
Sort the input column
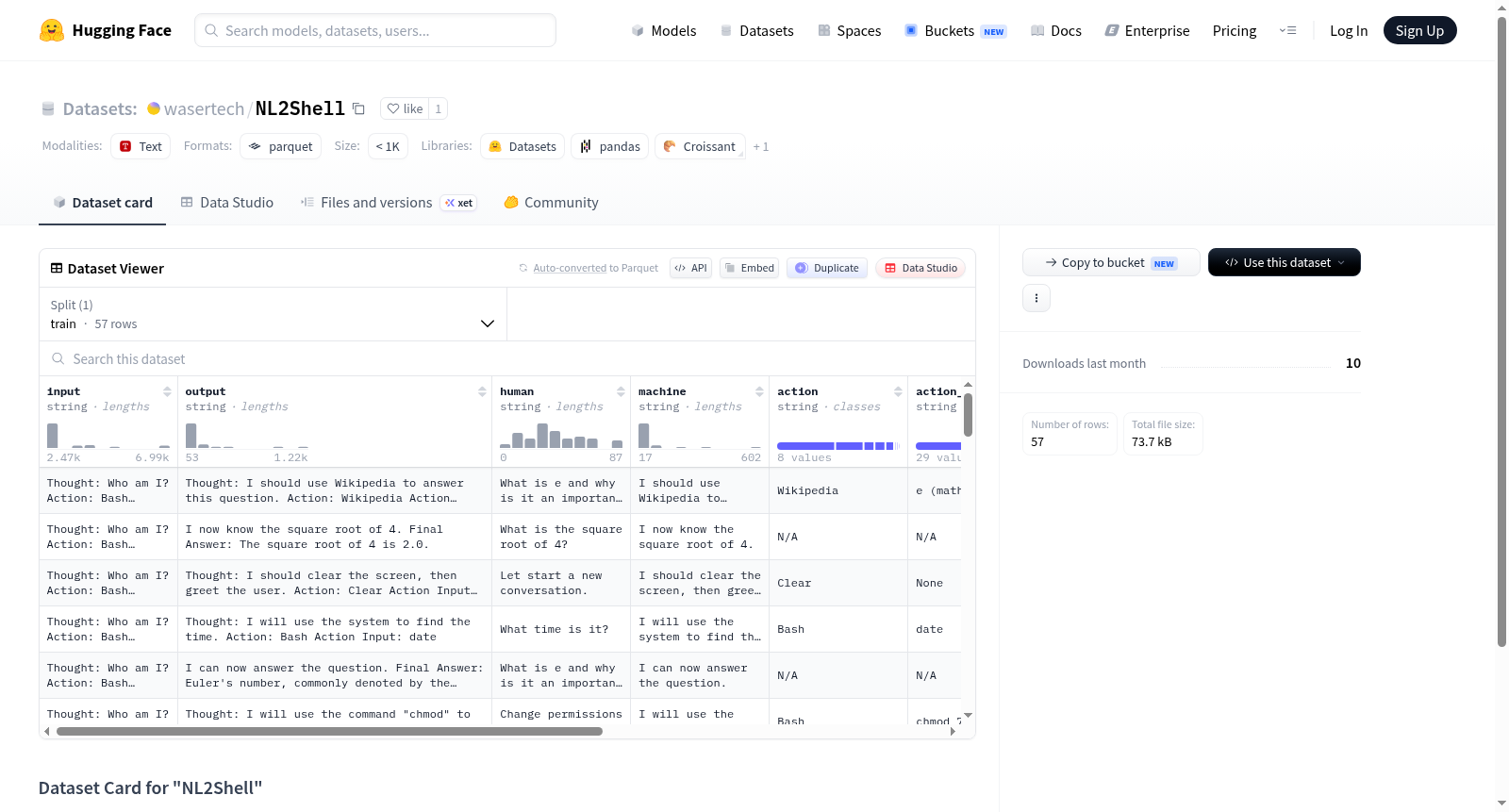(x=167, y=391)
